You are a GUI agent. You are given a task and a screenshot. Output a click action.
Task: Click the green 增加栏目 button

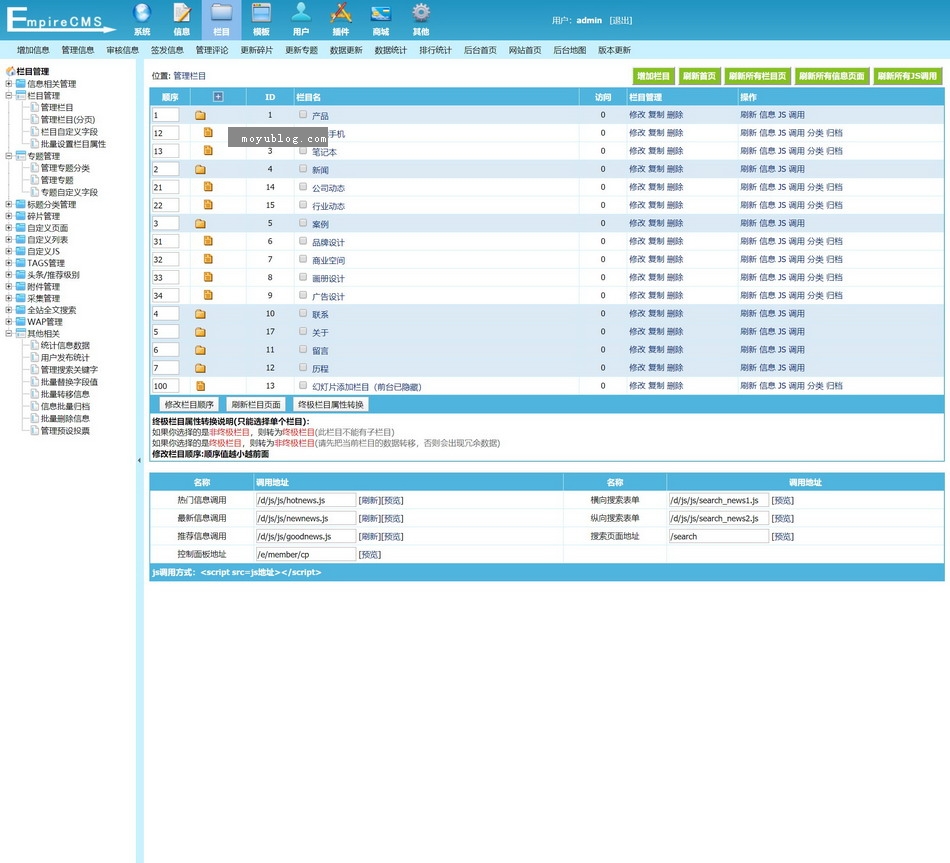pos(653,76)
